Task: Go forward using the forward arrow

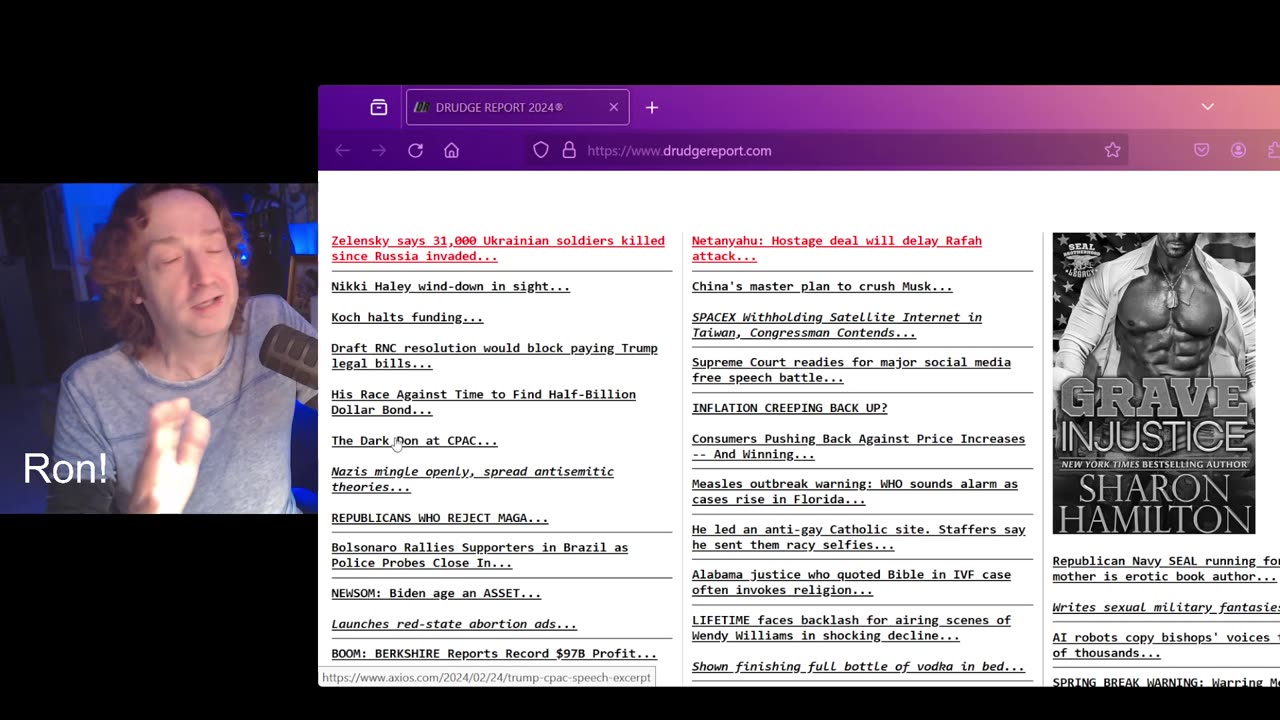Action: (378, 150)
